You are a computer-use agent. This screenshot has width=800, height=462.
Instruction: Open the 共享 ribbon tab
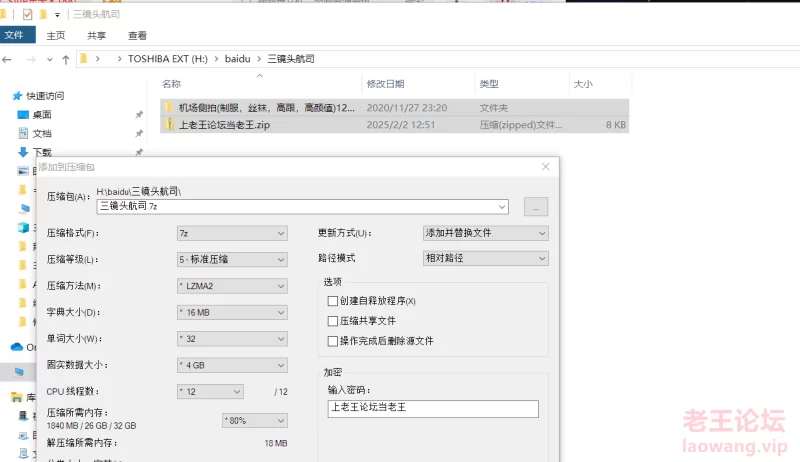click(96, 35)
